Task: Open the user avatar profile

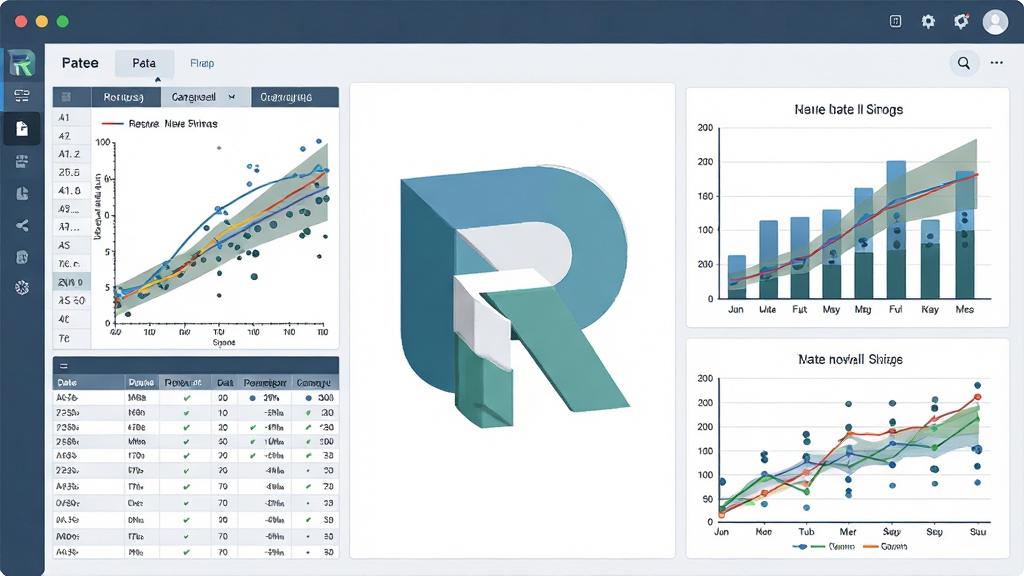Action: 995,22
